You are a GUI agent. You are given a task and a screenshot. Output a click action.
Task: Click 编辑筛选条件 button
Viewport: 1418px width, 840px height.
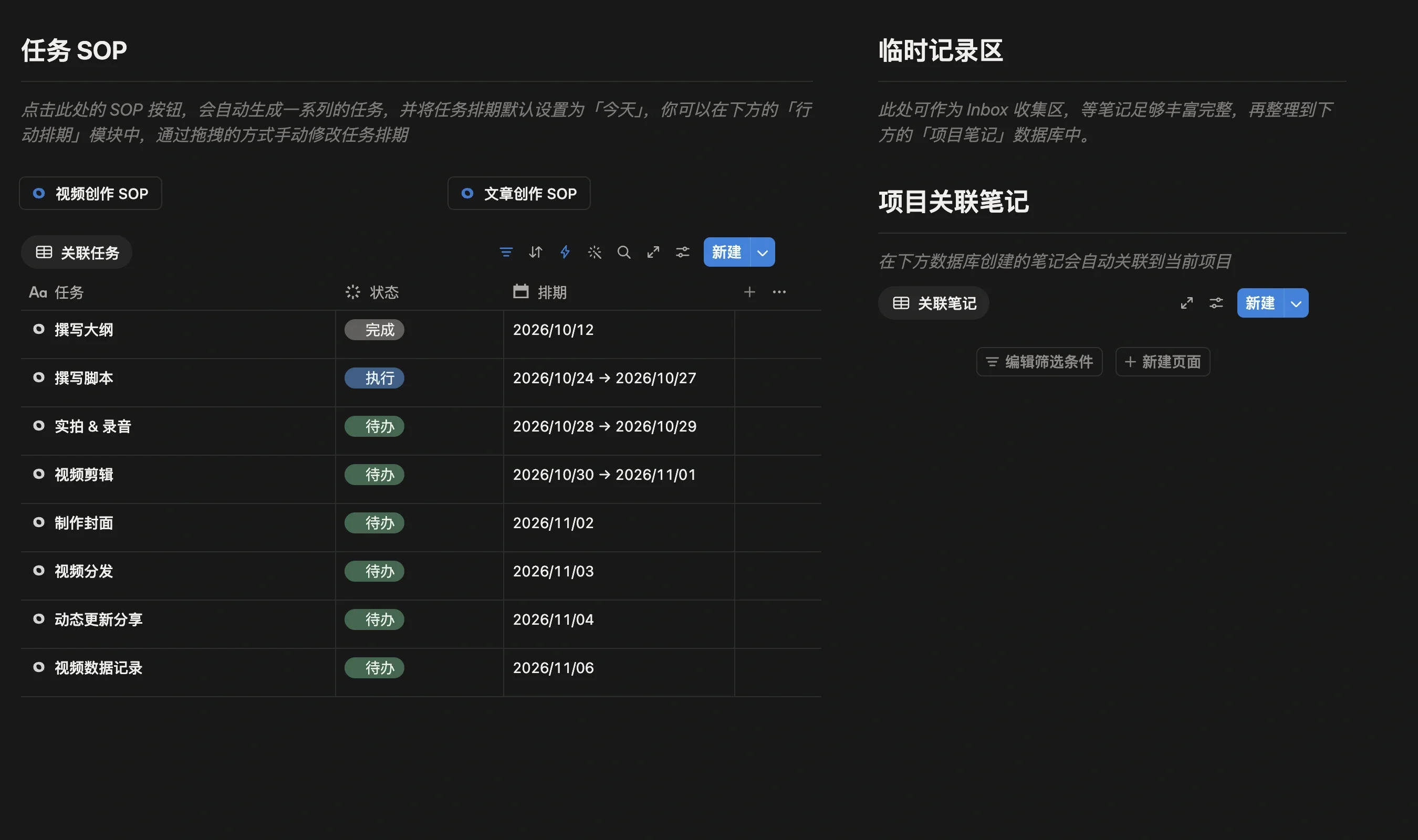pyautogui.click(x=1039, y=362)
